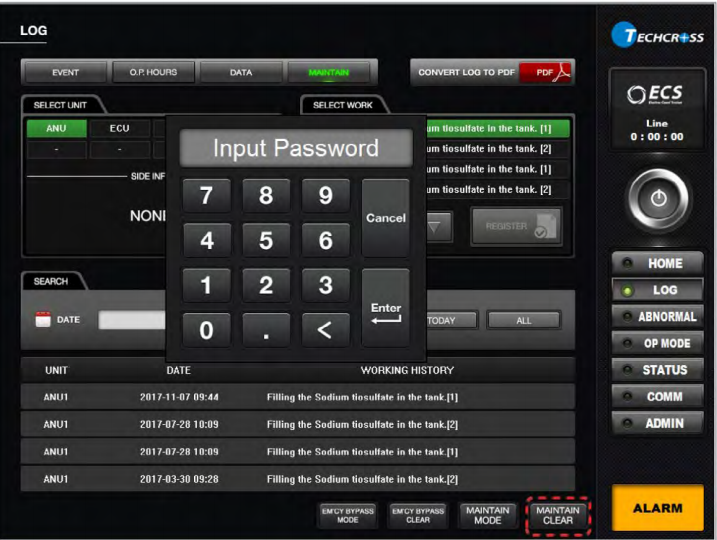This screenshot has width=717, height=540.
Task: Open OP MODE in side menu
Action: pyautogui.click(x=658, y=343)
